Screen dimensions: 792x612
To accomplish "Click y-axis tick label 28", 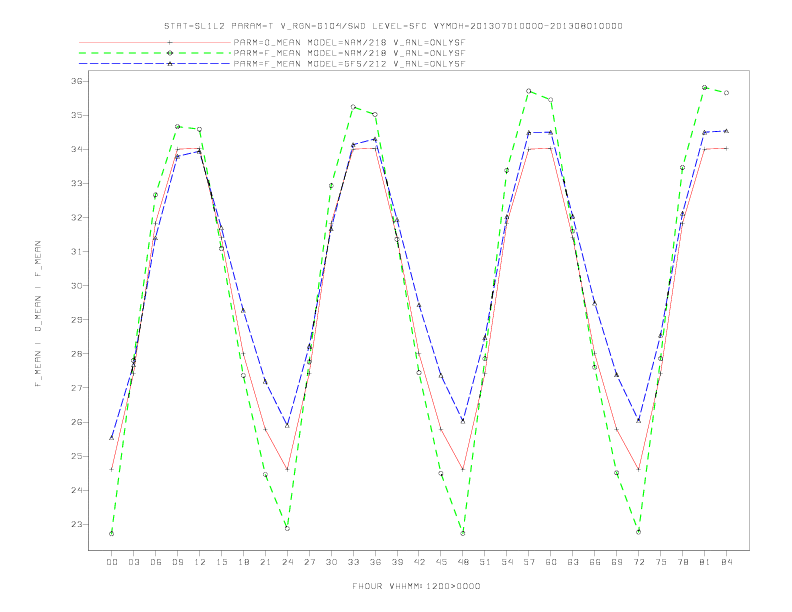I will click(76, 354).
